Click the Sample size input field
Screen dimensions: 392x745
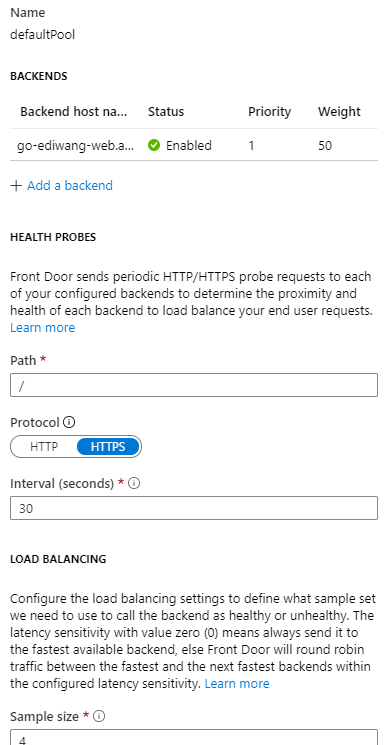coord(194,737)
